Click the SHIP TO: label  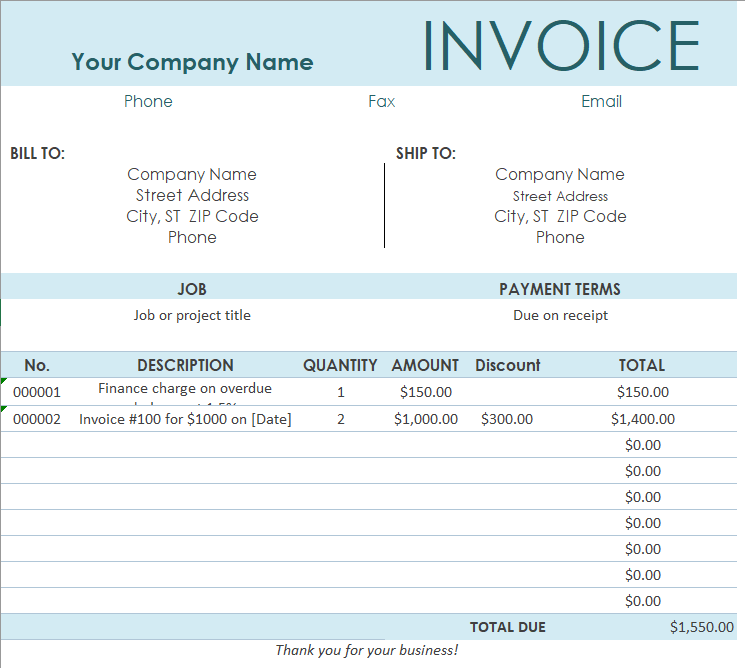426,153
